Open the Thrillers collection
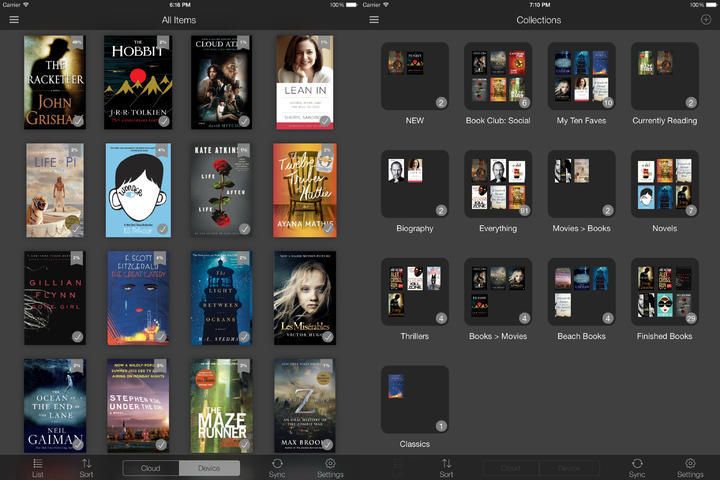Viewport: 720px width, 480px height. [414, 292]
